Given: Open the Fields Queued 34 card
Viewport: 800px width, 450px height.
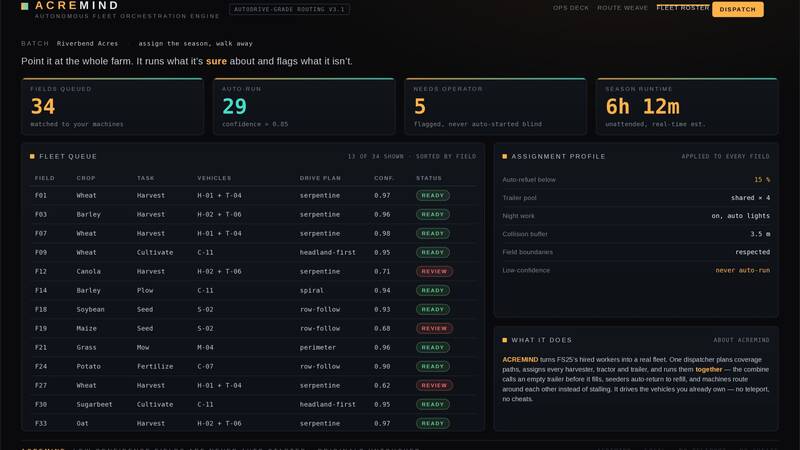Looking at the screenshot, I should [113, 106].
